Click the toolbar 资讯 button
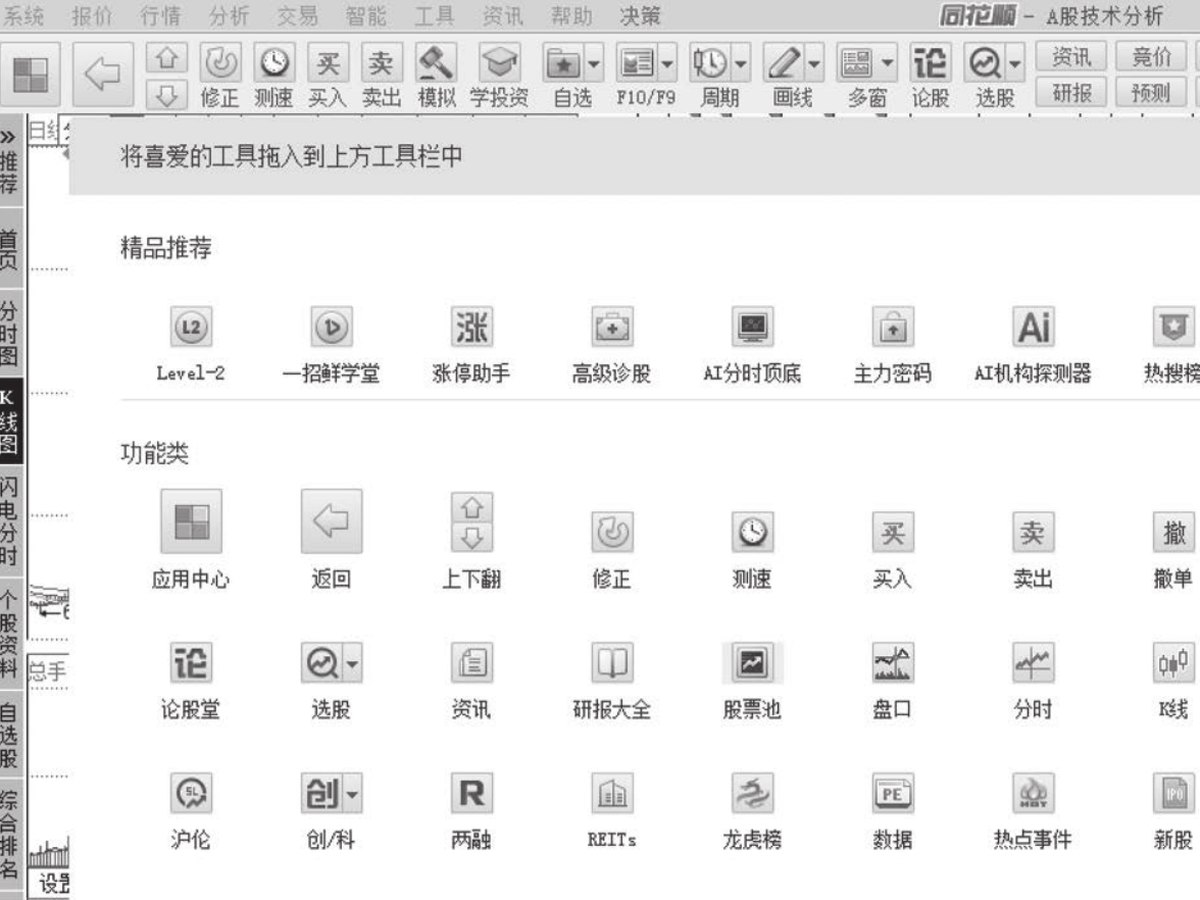Viewport: 1200px width, 900px height. (x=1071, y=58)
